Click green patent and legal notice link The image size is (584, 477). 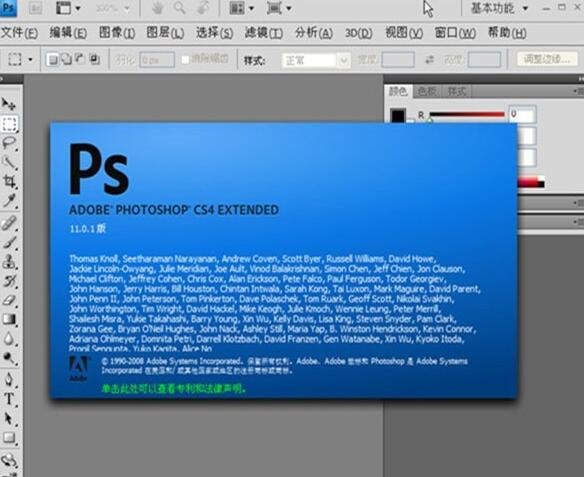(x=174, y=388)
